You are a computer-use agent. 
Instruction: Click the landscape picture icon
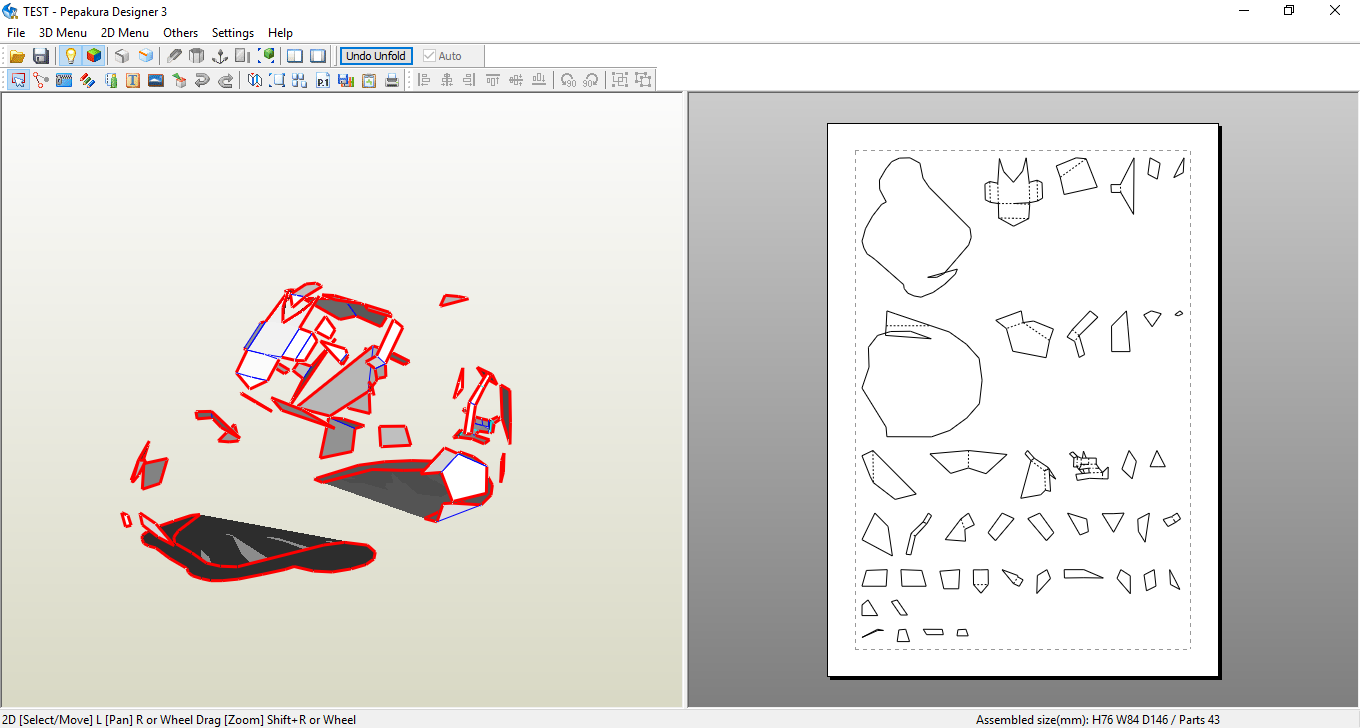(156, 80)
